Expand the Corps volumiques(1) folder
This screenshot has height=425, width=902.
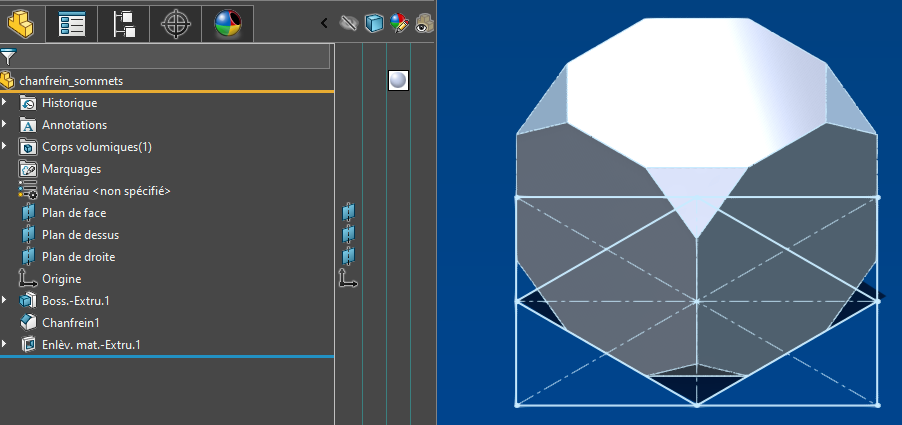pos(5,147)
